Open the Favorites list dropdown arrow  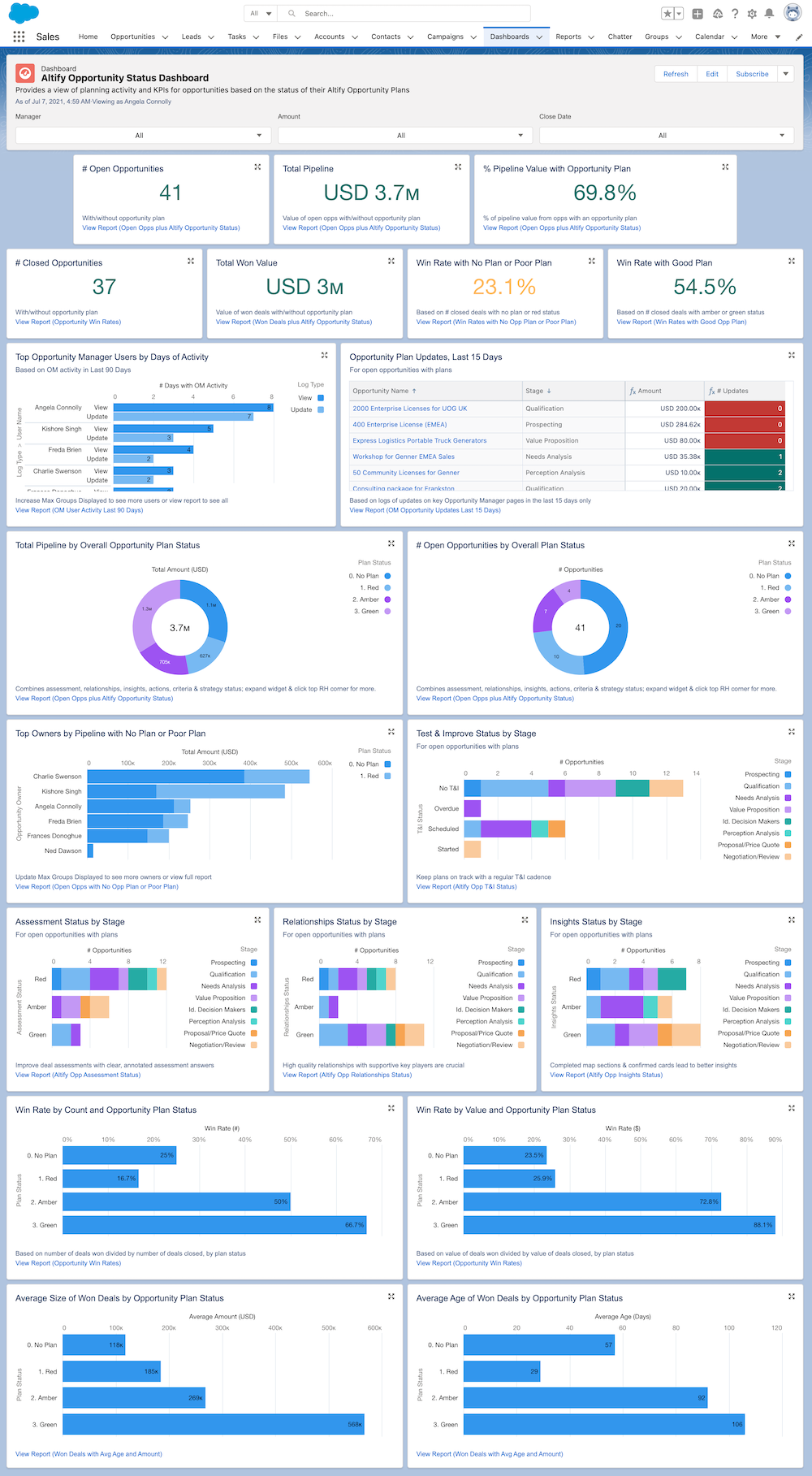[x=679, y=14]
